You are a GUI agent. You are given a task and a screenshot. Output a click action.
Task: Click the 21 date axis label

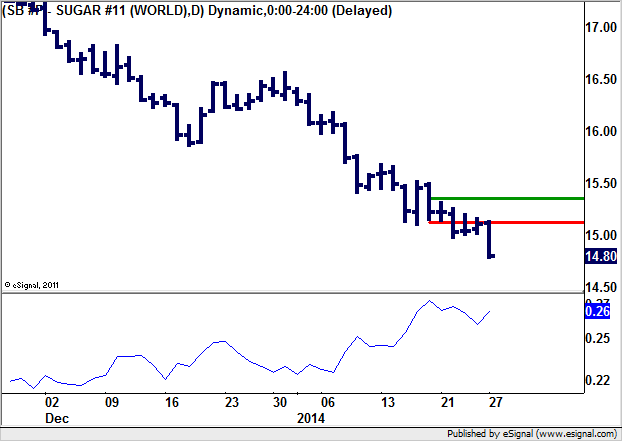[x=447, y=403]
